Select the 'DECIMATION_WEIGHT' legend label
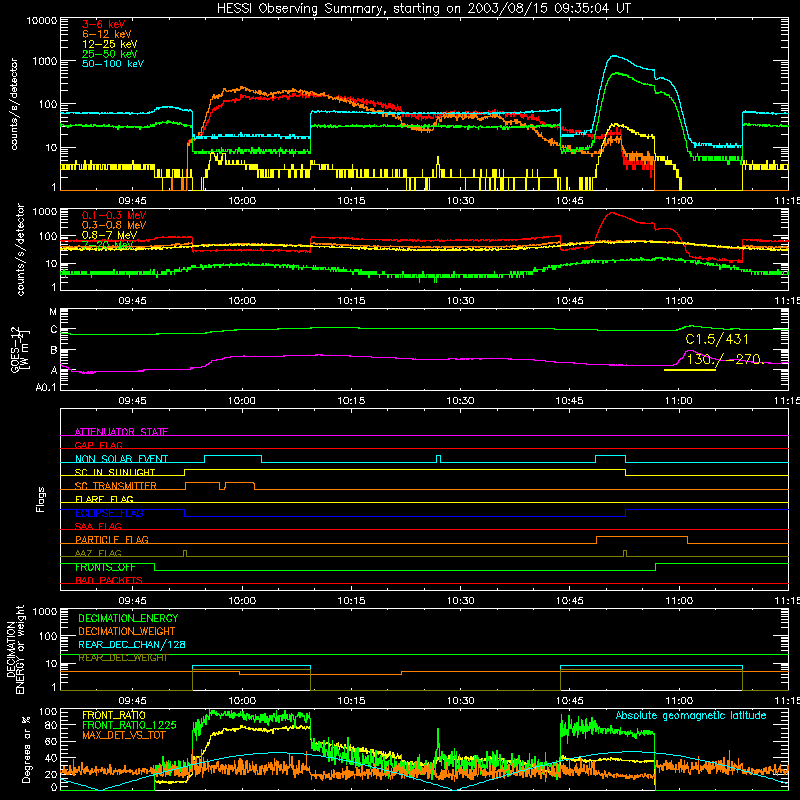Screen dimensions: 800x800 click(x=127, y=631)
